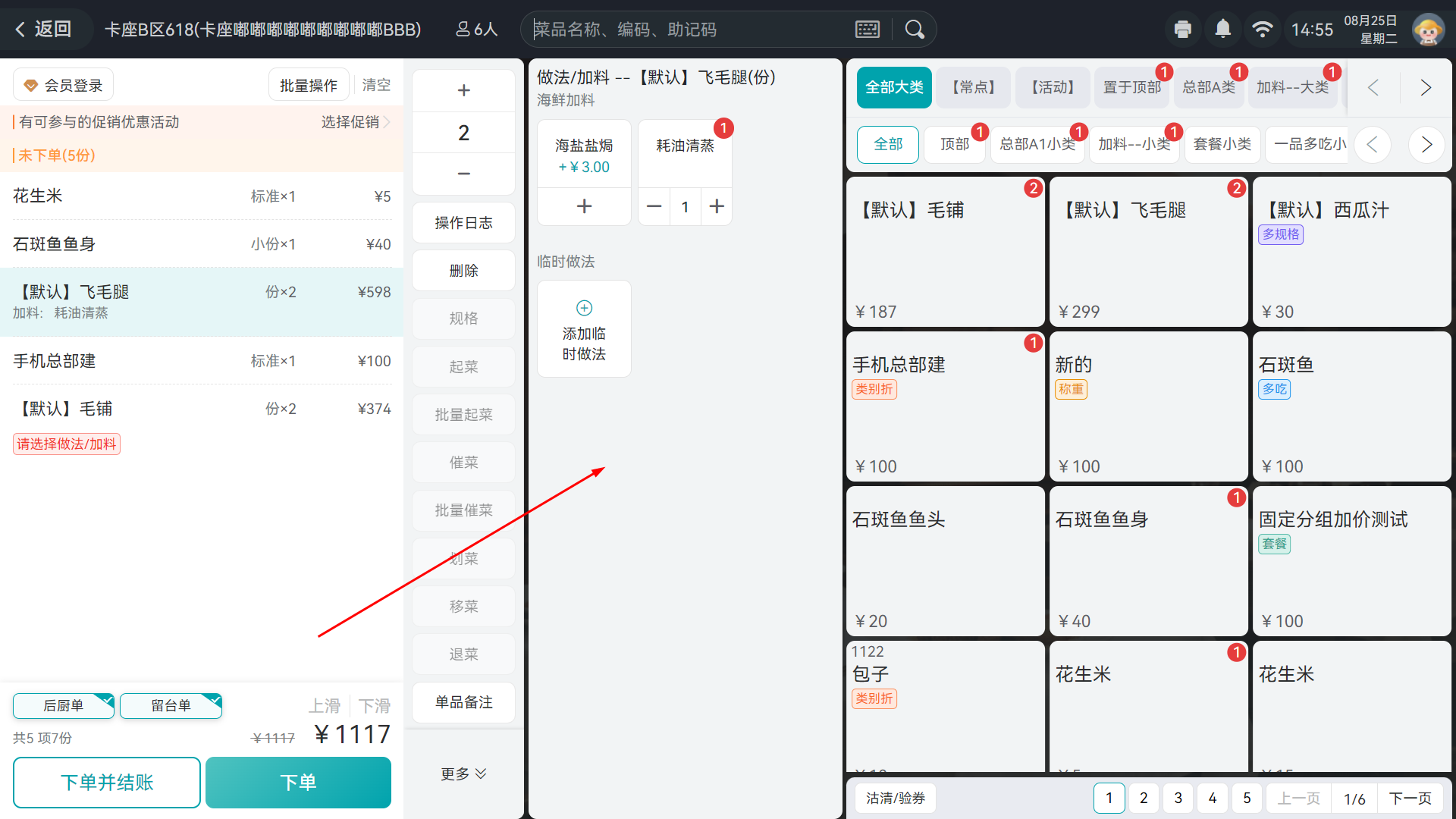Viewport: 1456px width, 819px height.
Task: Go to next major categories with right arrow
Action: point(1426,87)
